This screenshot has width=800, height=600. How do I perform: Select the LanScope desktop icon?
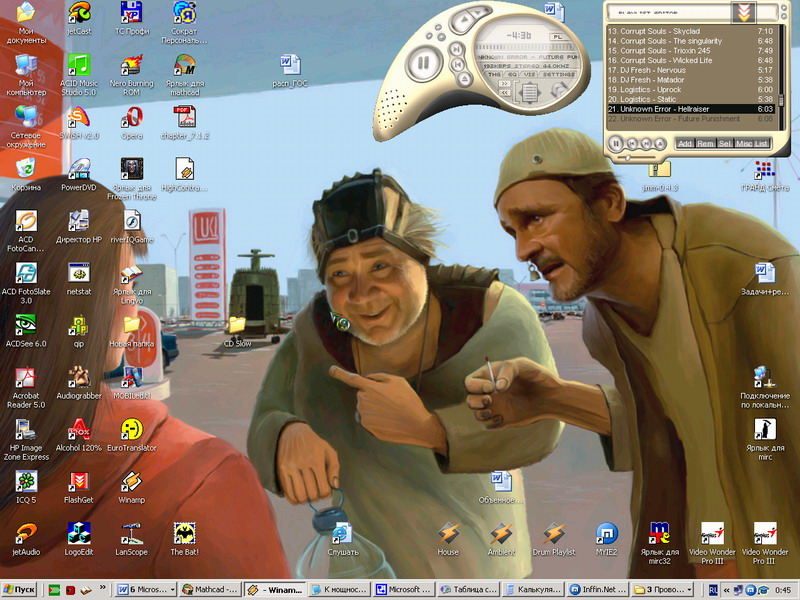132,539
